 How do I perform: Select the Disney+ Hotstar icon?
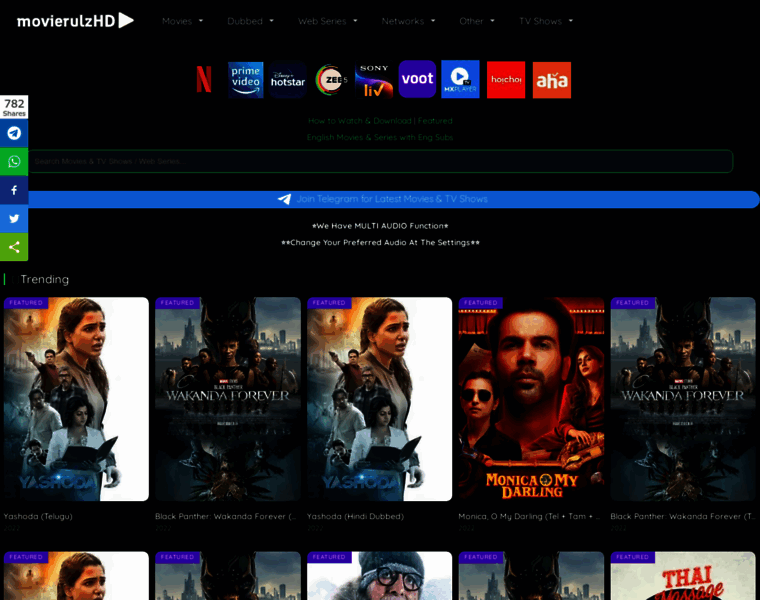[288, 80]
